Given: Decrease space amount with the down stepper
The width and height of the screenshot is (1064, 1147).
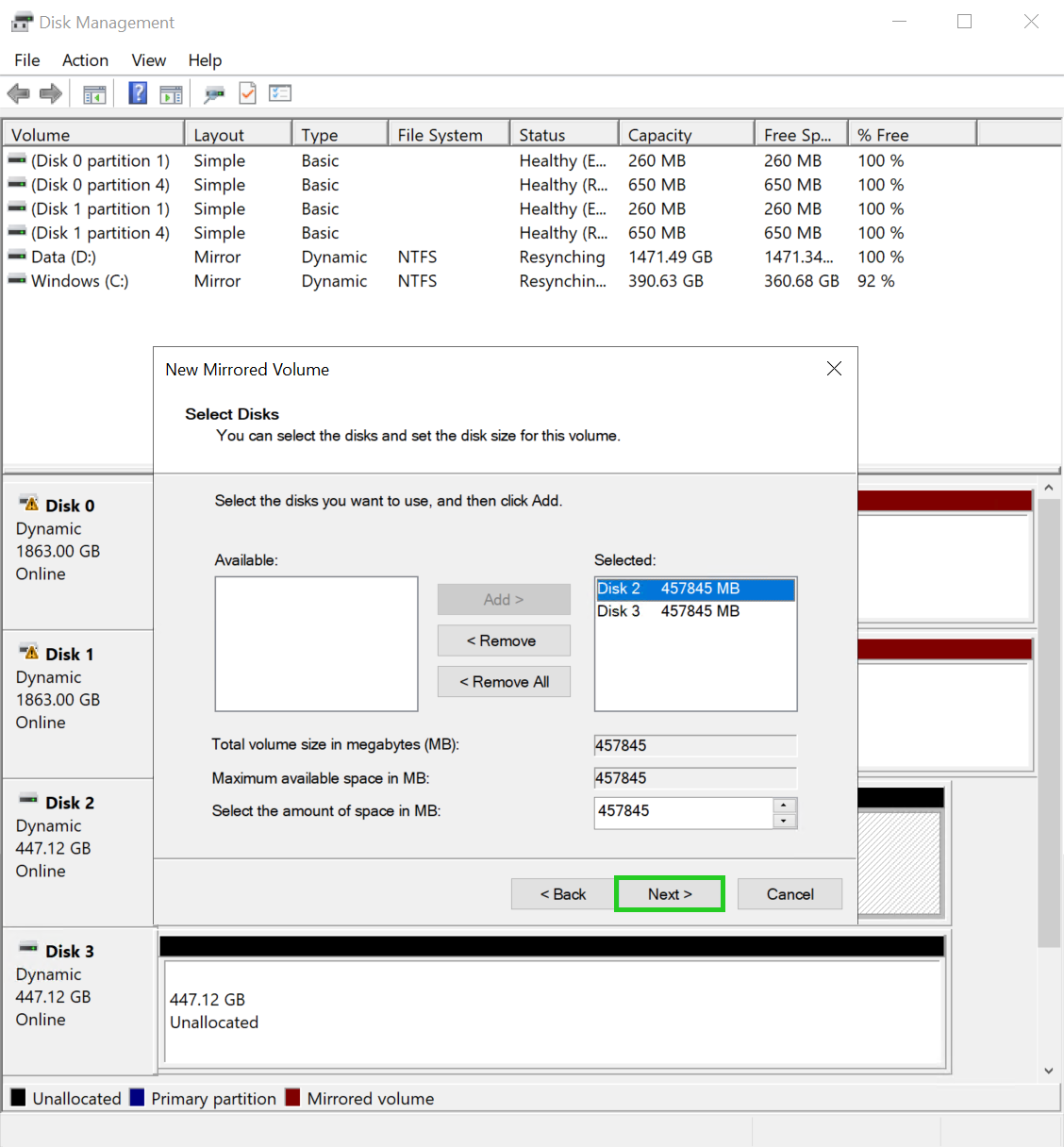Looking at the screenshot, I should tap(784, 819).
